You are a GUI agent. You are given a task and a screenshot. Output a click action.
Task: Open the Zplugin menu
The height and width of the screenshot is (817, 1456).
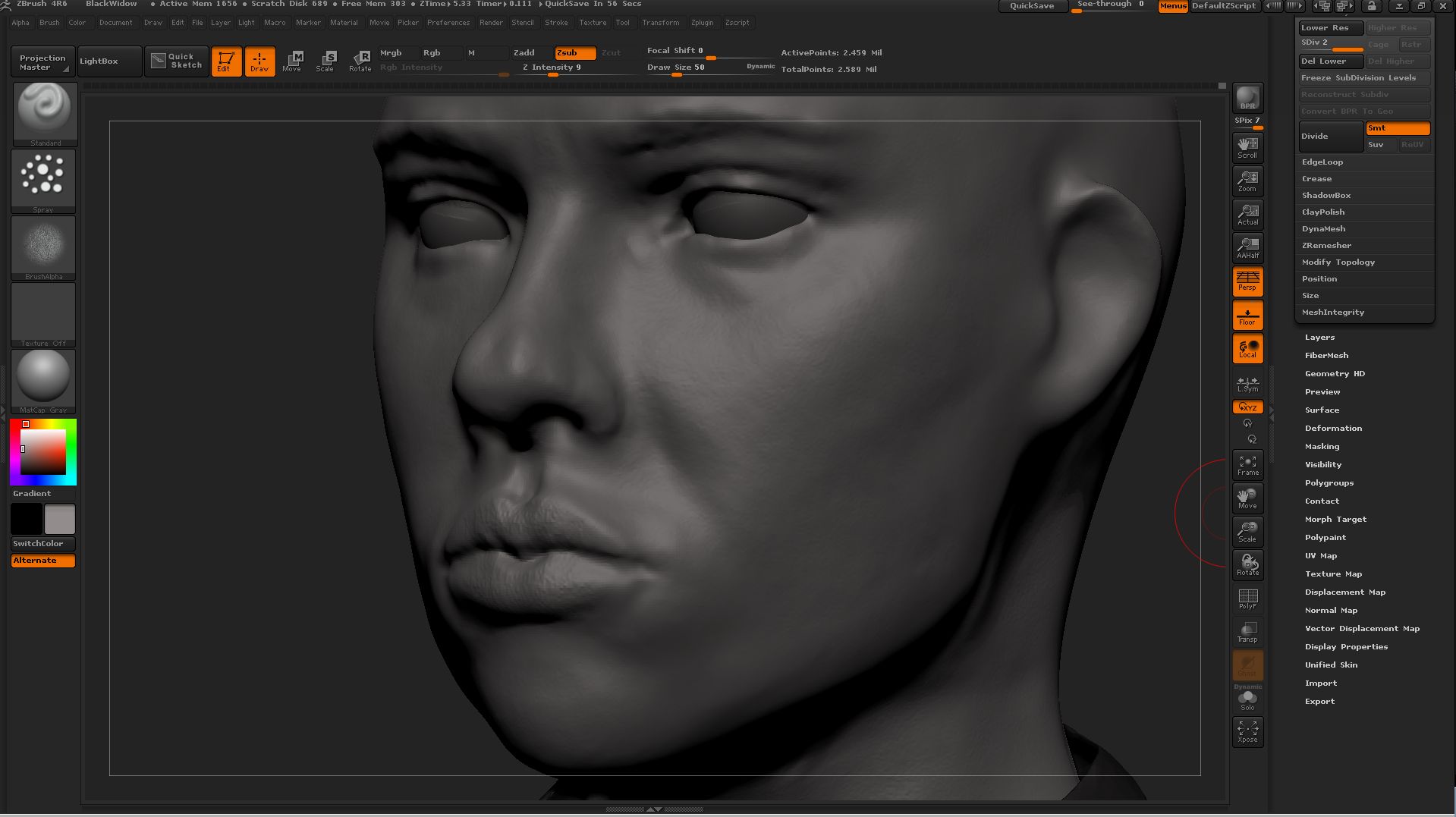(702, 23)
